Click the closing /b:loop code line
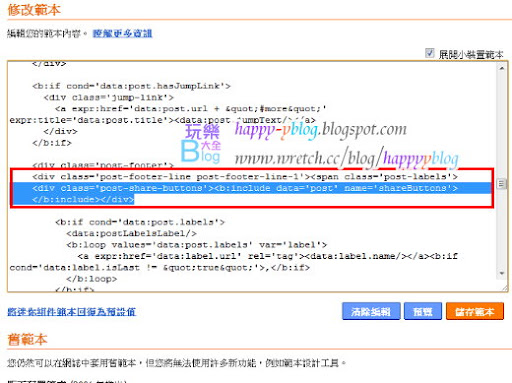The width and height of the screenshot is (512, 383). 92,279
